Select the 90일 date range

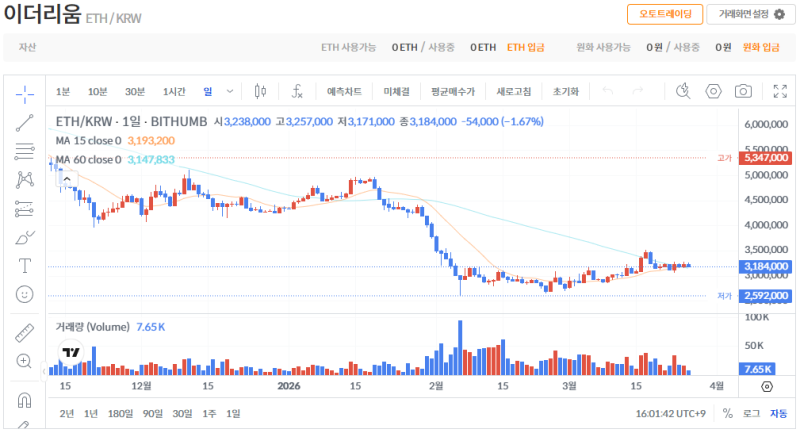point(153,414)
